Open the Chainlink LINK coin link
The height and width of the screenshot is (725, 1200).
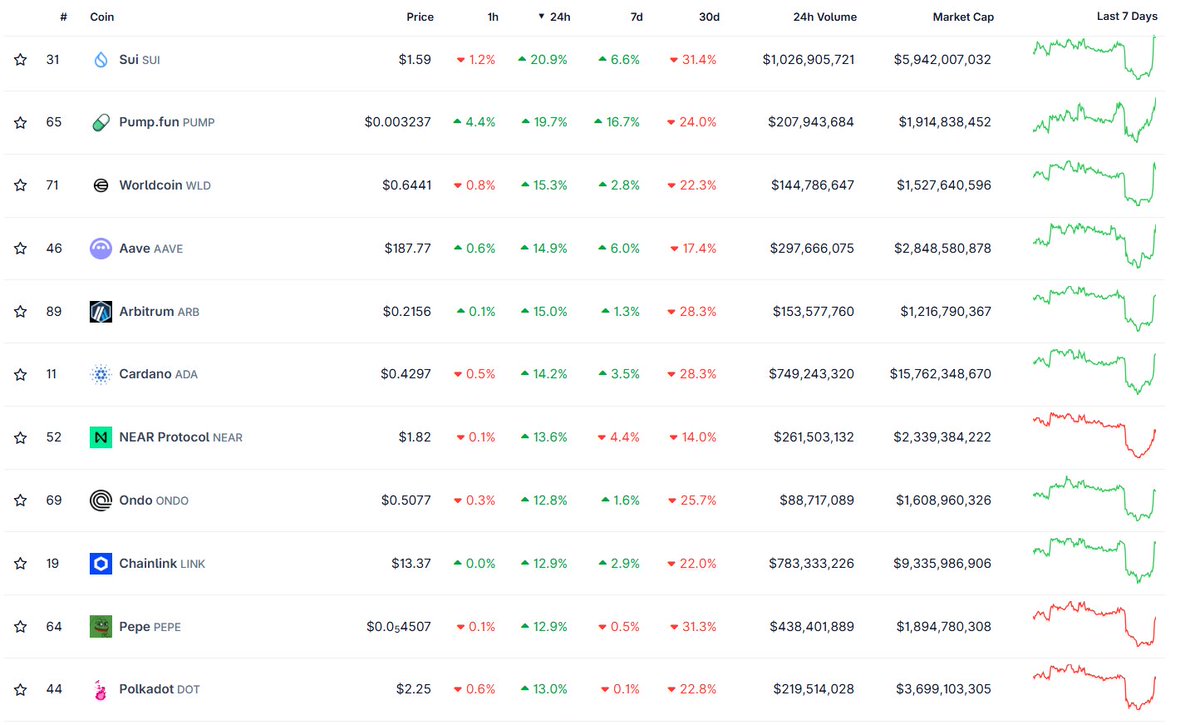tap(162, 563)
